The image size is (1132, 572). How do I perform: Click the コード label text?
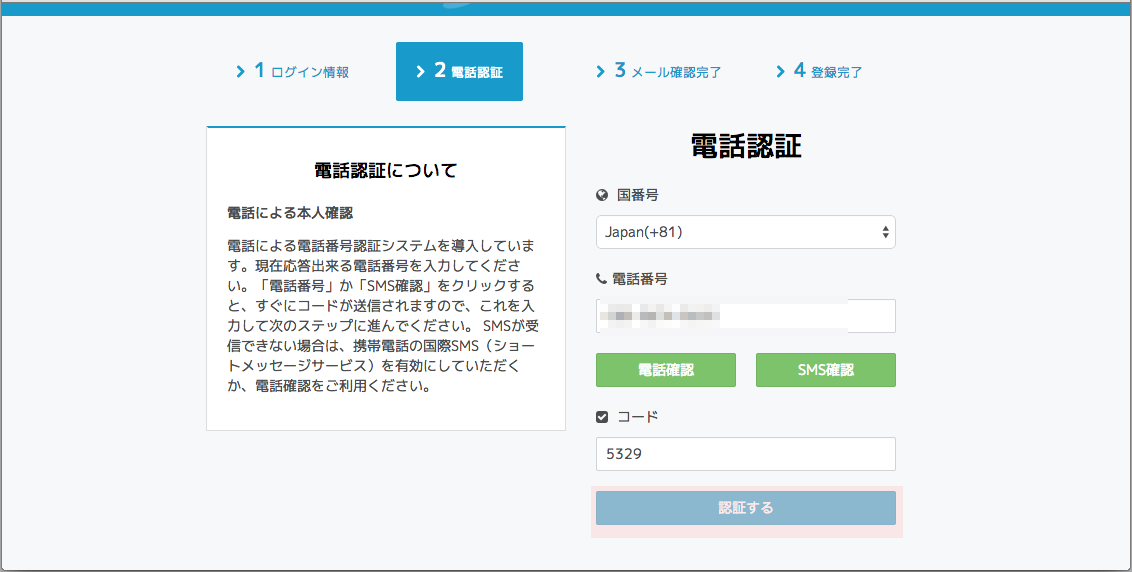click(x=637, y=417)
